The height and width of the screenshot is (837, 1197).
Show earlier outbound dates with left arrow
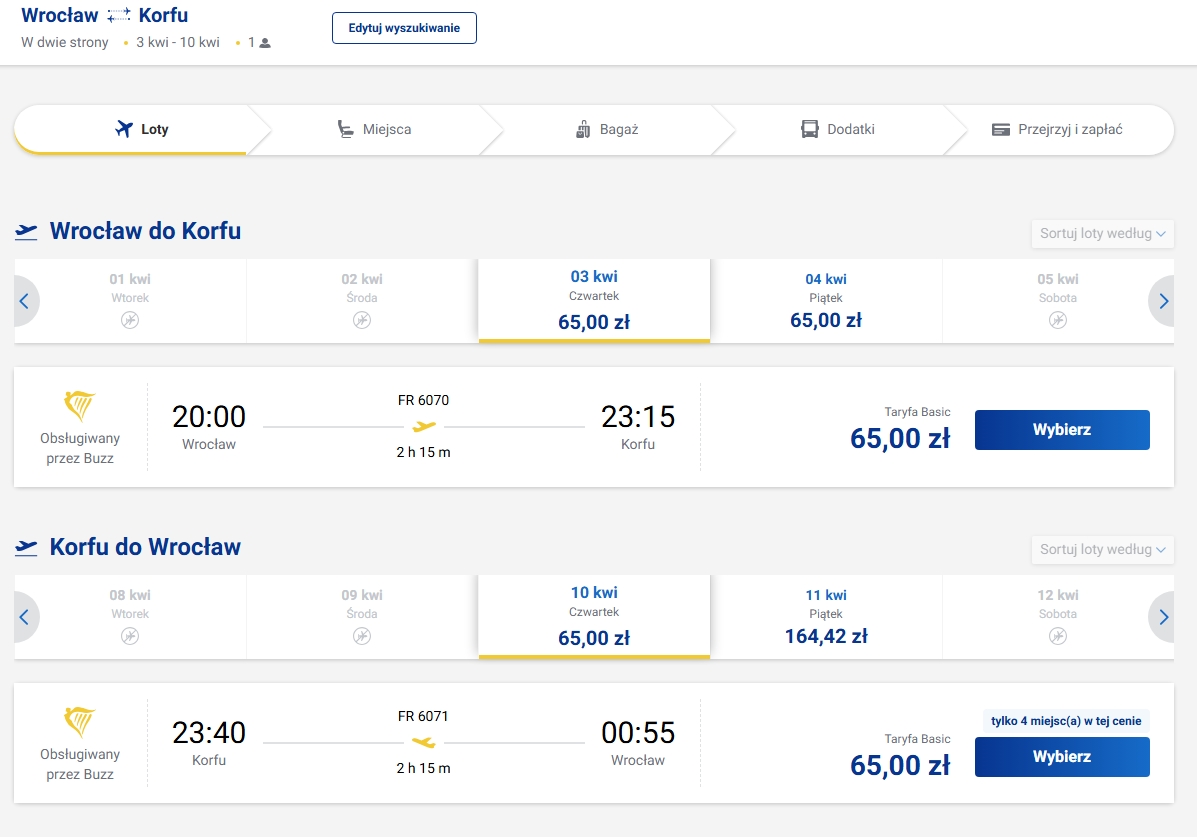[24, 301]
